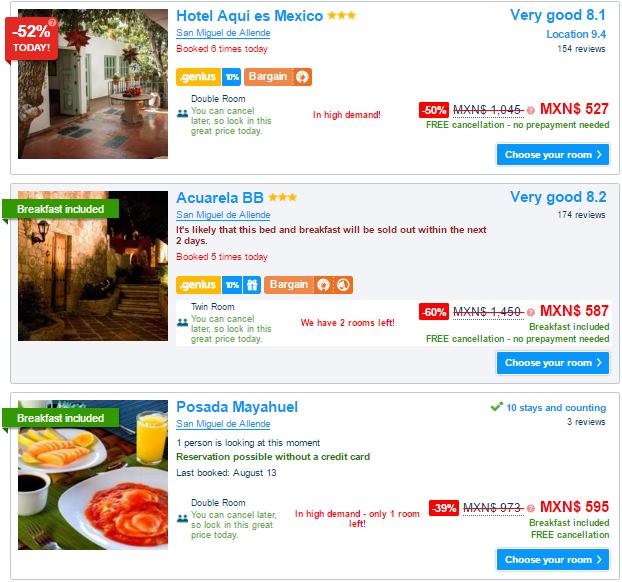Screen dimensions: 622x582
Task: Choose your room for Posada Mayahuel
Action: coord(553,560)
